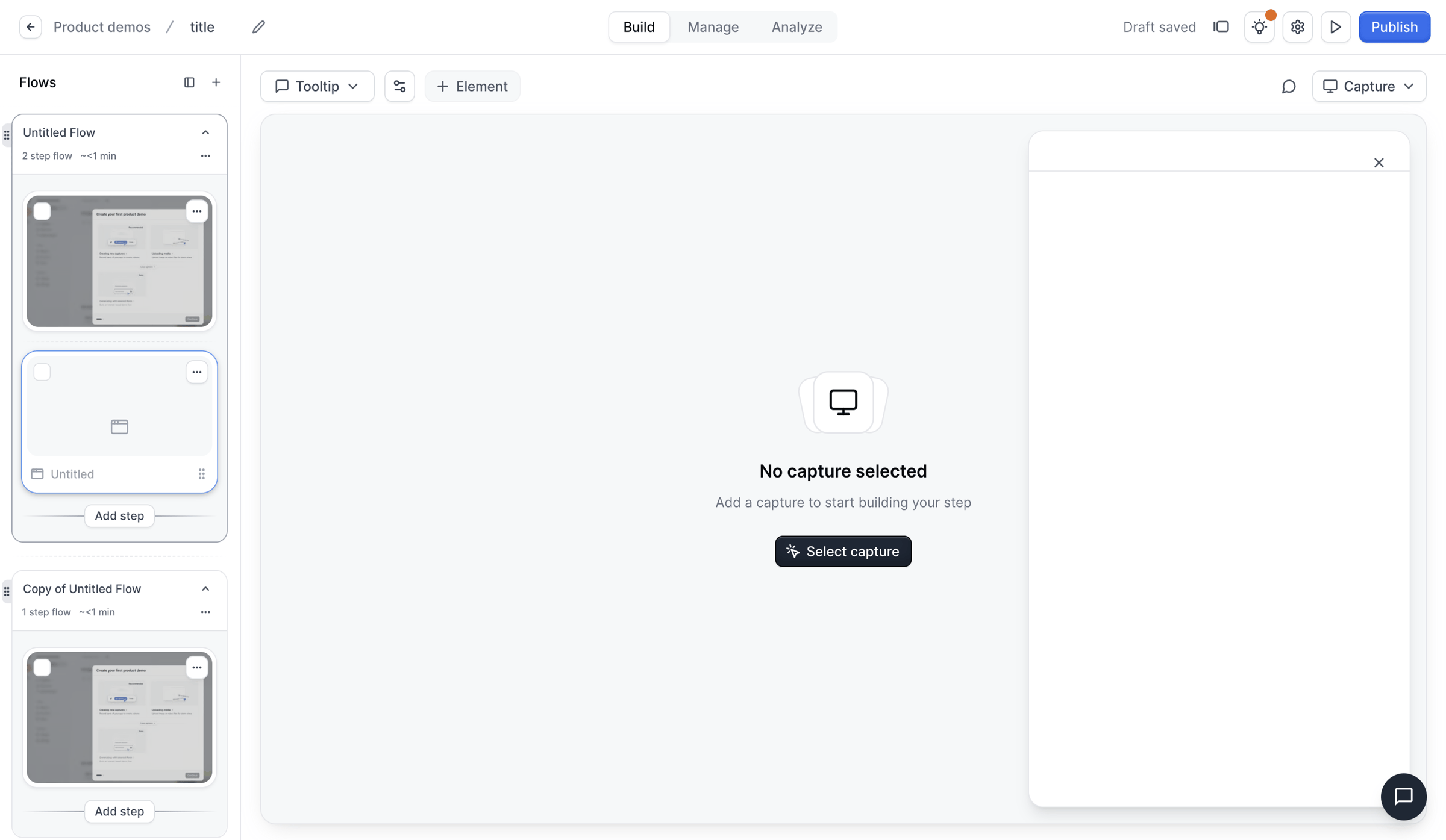This screenshot has height=840, width=1446.
Task: Switch to the Manage tab
Action: click(x=713, y=27)
